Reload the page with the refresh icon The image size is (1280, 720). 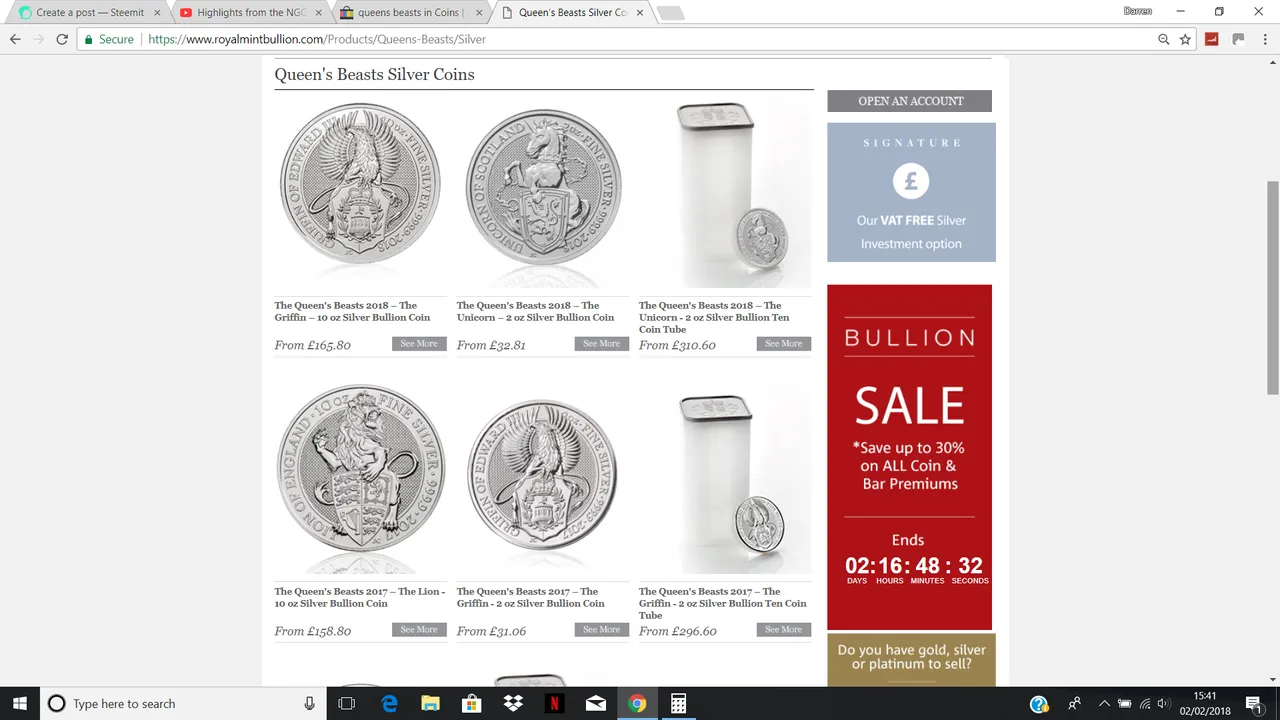pyautogui.click(x=62, y=39)
